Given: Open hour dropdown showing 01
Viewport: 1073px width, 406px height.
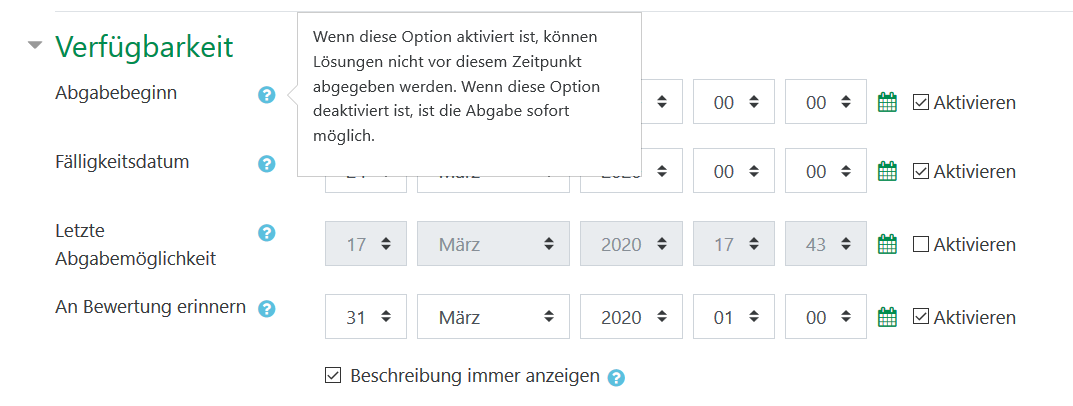Looking at the screenshot, I should tap(733, 318).
